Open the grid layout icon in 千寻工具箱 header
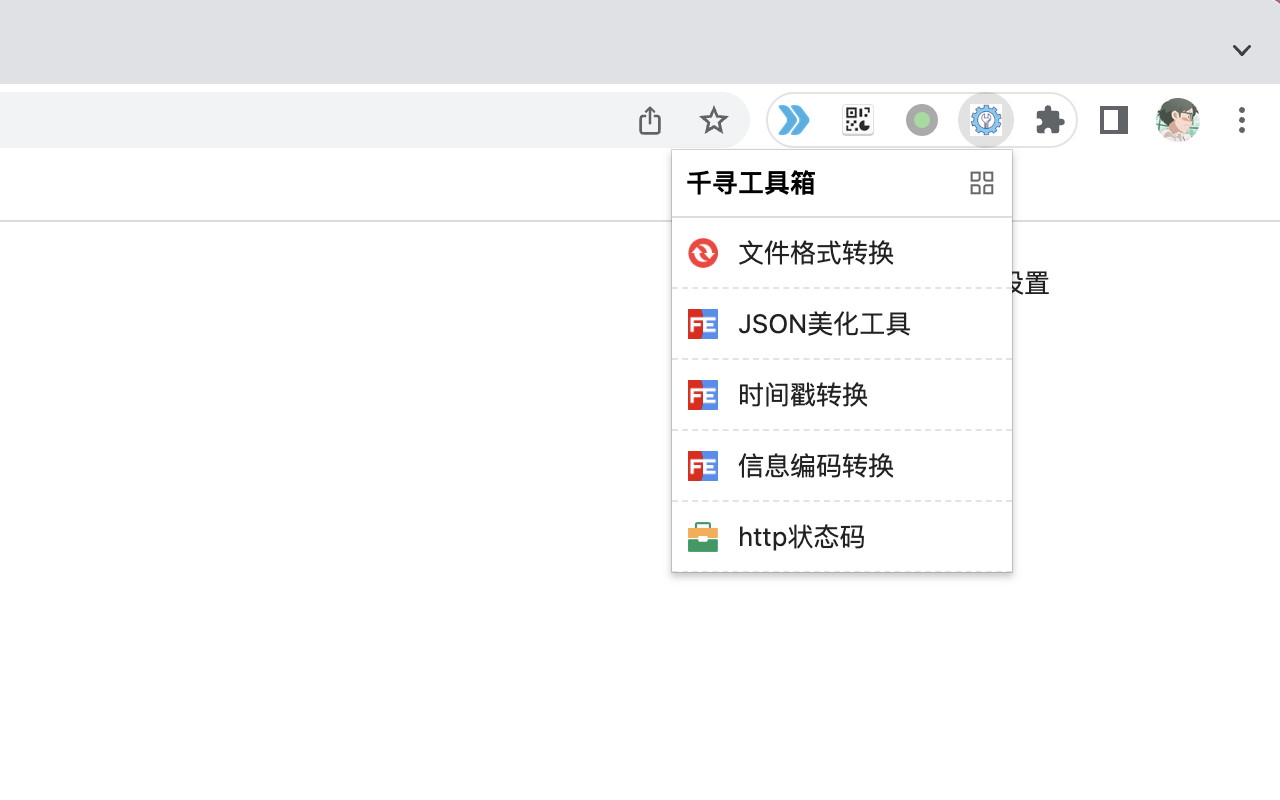Viewport: 1280px width, 800px height. 981,183
